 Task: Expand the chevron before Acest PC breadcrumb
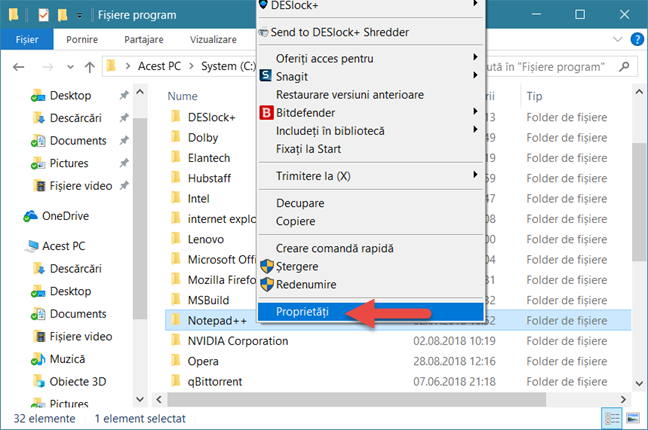point(128,66)
